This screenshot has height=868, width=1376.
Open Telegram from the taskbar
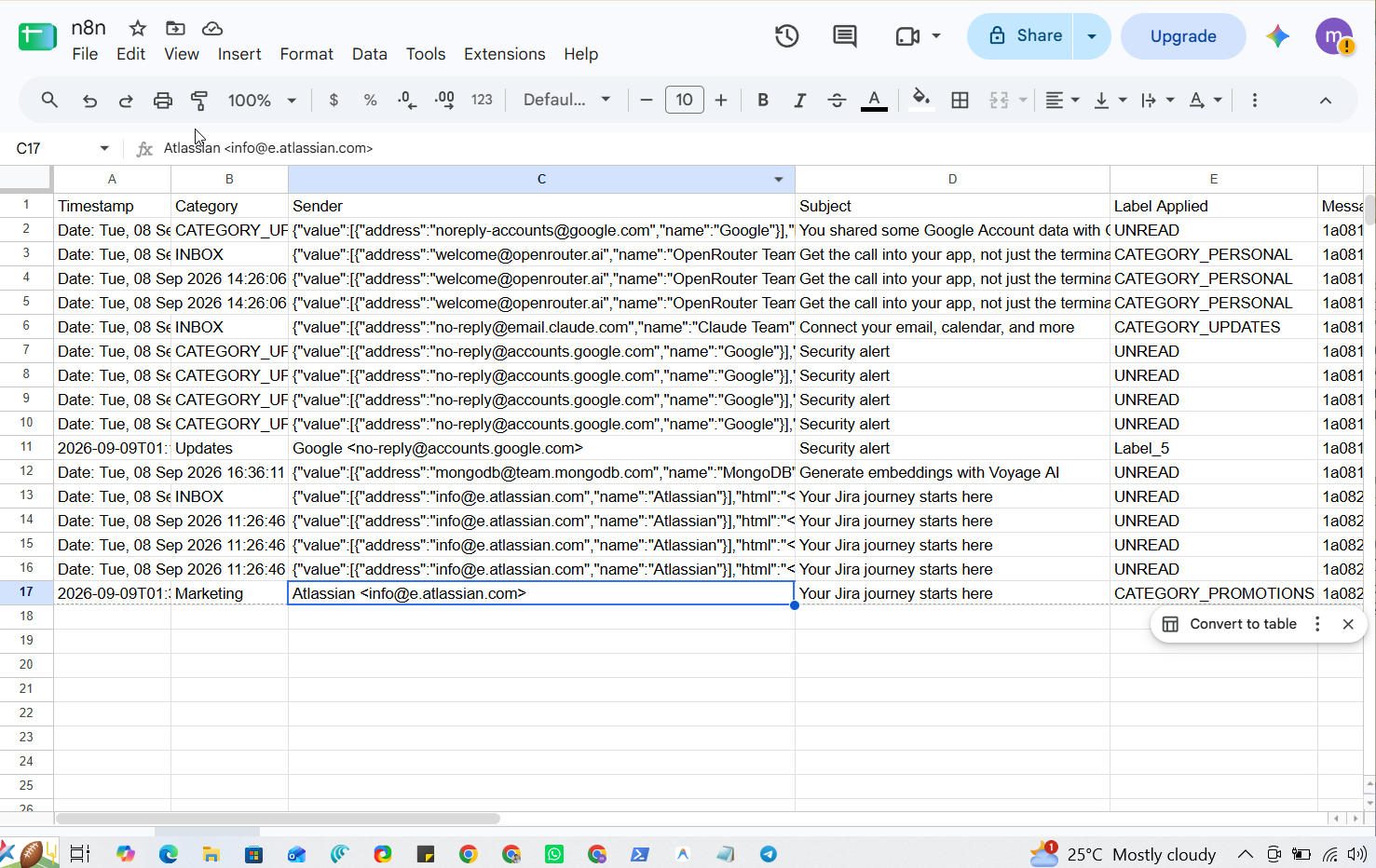pos(769,854)
